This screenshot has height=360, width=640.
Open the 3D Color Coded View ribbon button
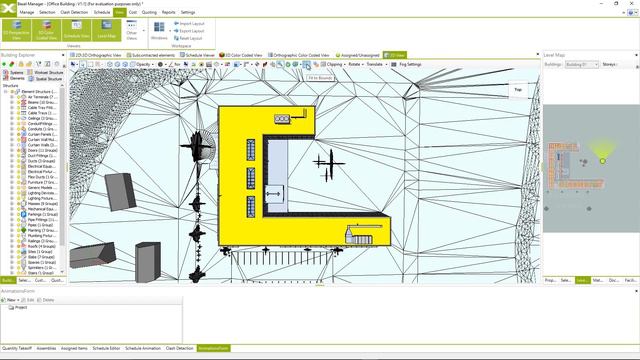pos(46,30)
